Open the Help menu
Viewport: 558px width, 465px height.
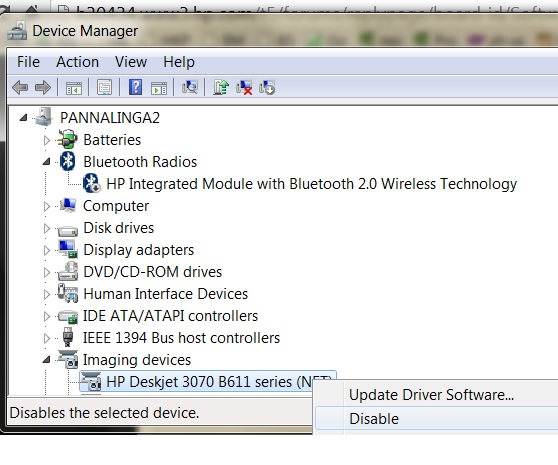pos(179,62)
